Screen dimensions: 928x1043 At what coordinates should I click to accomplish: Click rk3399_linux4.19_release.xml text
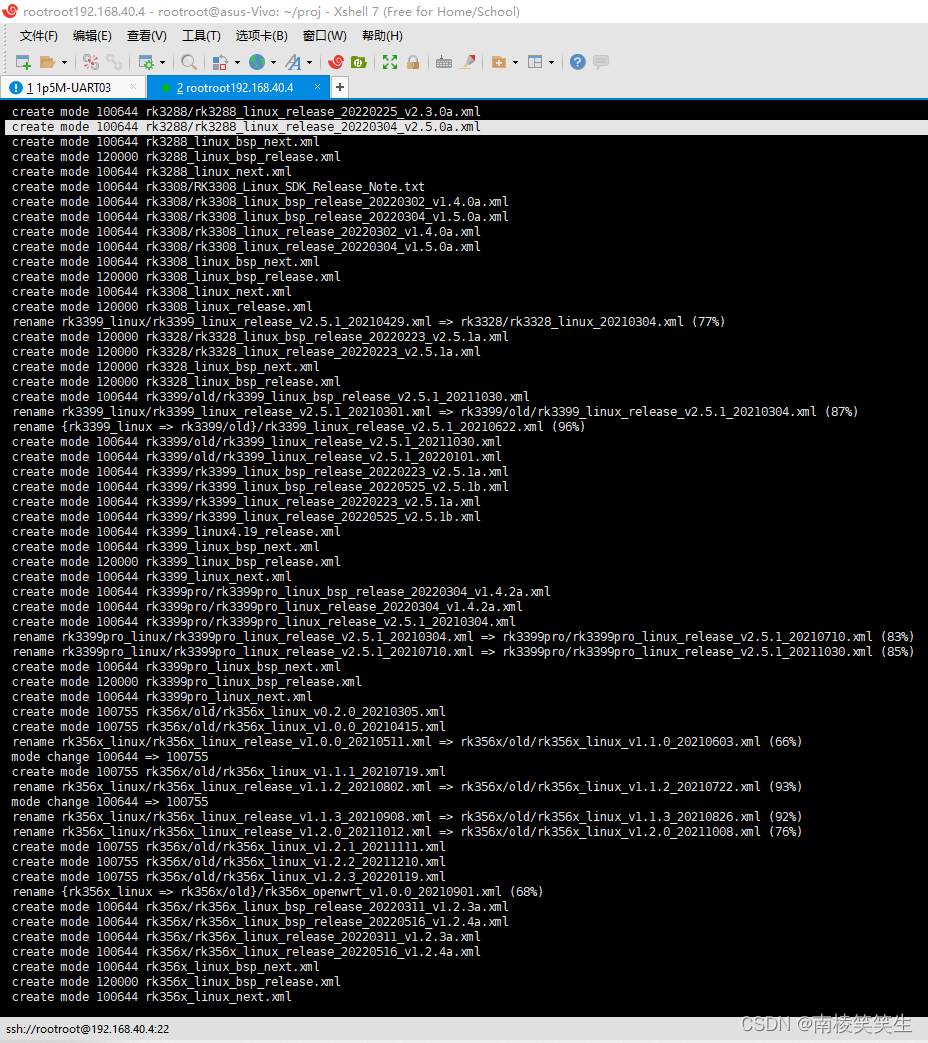243,531
